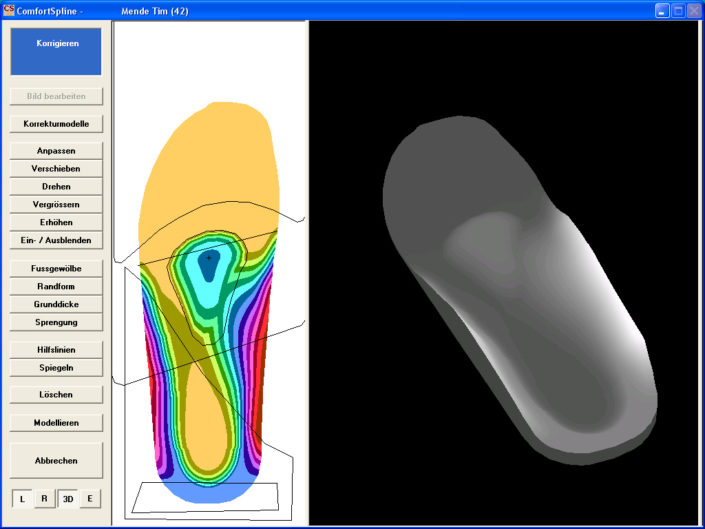The width and height of the screenshot is (705, 529).
Task: Choose the Verschieben option
Action: point(56,169)
